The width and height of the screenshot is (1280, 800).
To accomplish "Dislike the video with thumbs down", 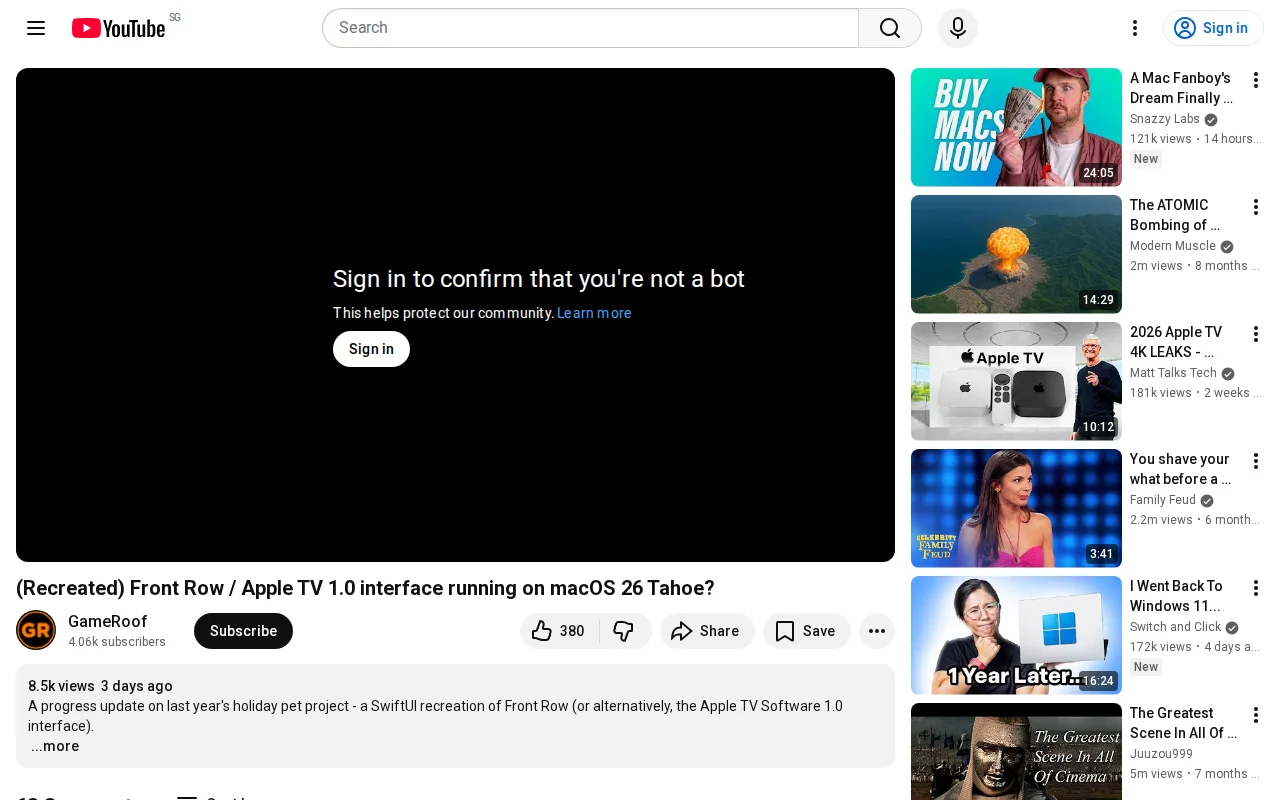I will (625, 631).
